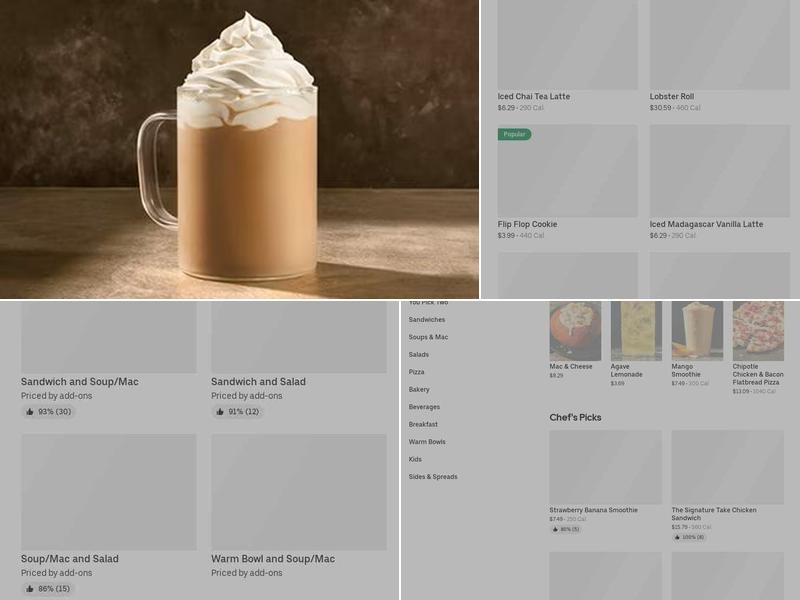Choose the Agave Lemonade thumbnail
The image size is (800, 600).
[x=636, y=331]
